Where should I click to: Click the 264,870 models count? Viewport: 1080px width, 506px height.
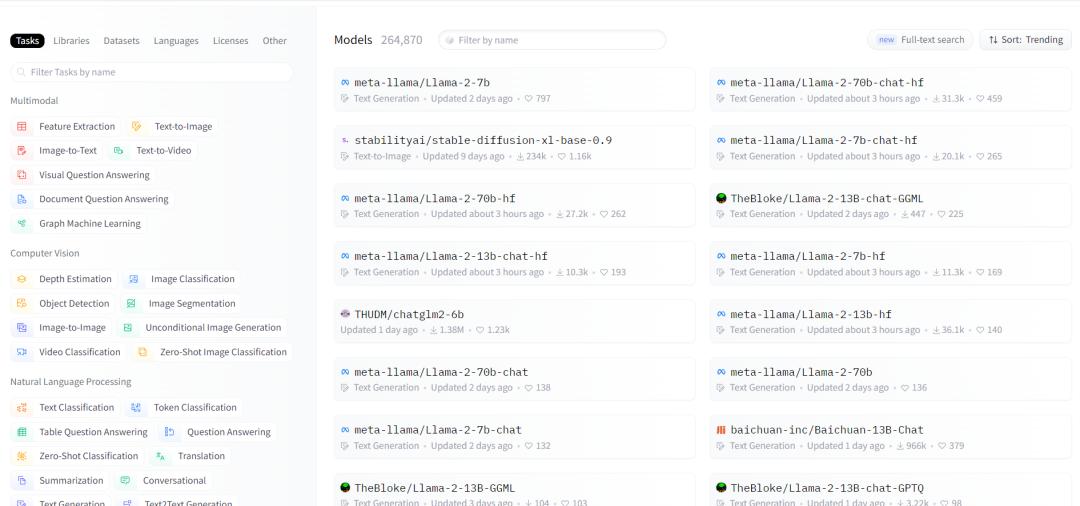pyautogui.click(x=402, y=40)
